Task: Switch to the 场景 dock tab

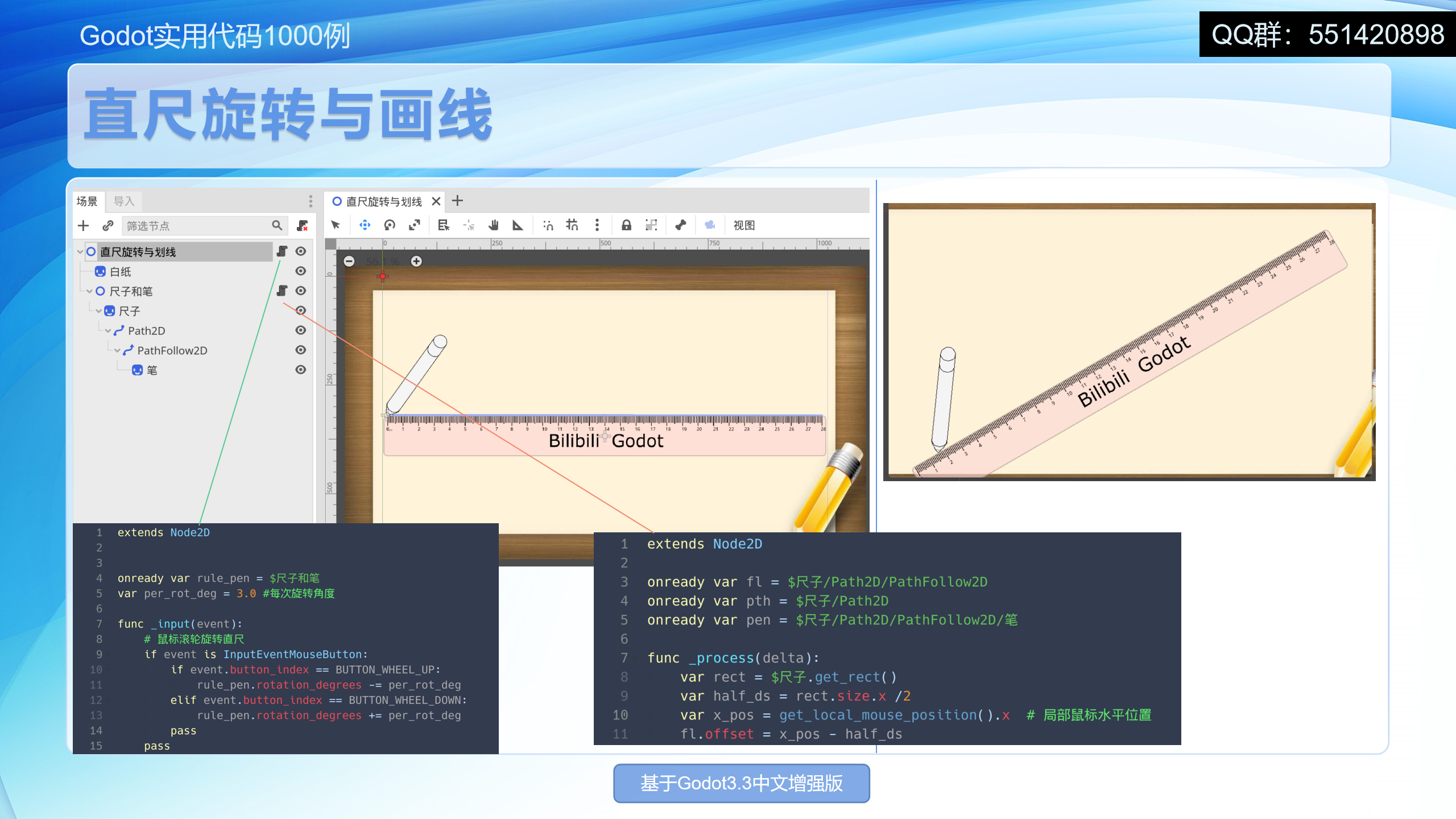Action: (x=87, y=201)
